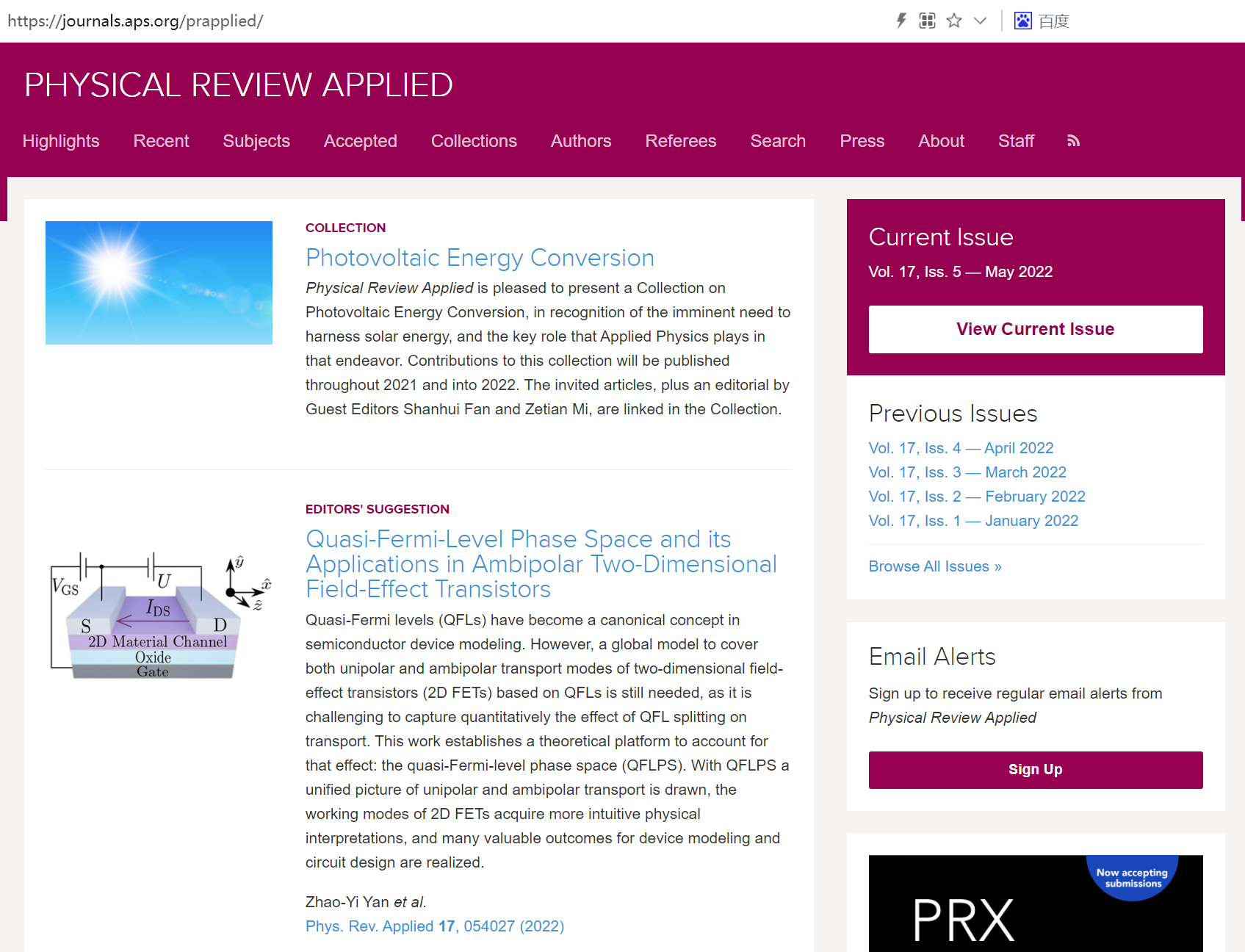Open Phys. Rev. Applied 17, 054027 citation link

point(435,926)
